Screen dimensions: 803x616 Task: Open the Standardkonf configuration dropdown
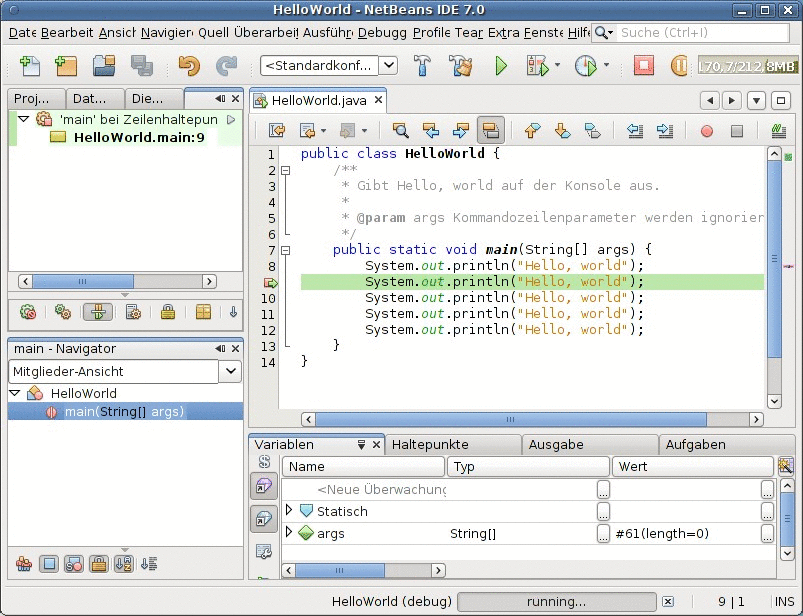click(389, 65)
